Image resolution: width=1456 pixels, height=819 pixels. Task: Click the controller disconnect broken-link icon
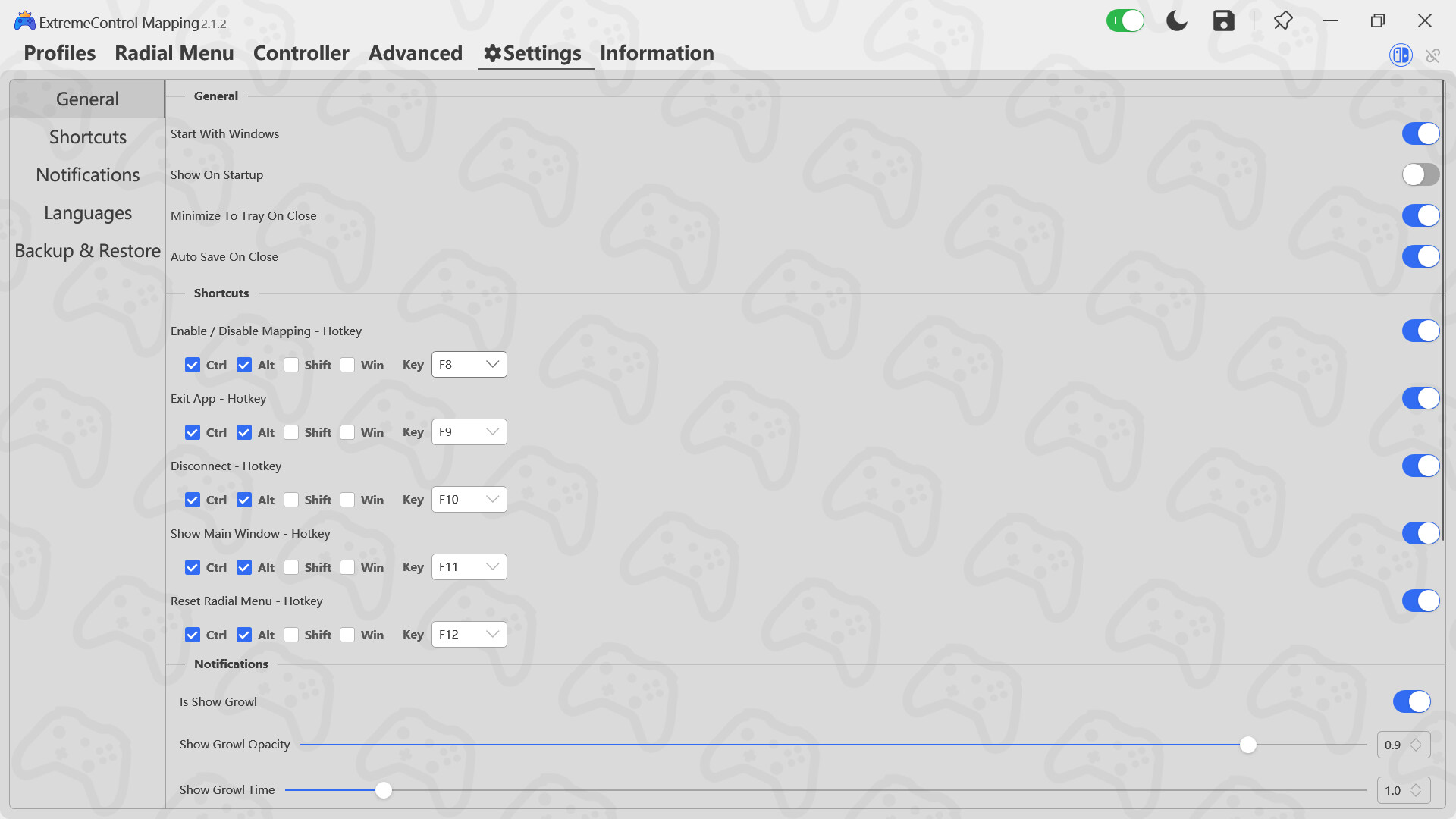point(1433,55)
